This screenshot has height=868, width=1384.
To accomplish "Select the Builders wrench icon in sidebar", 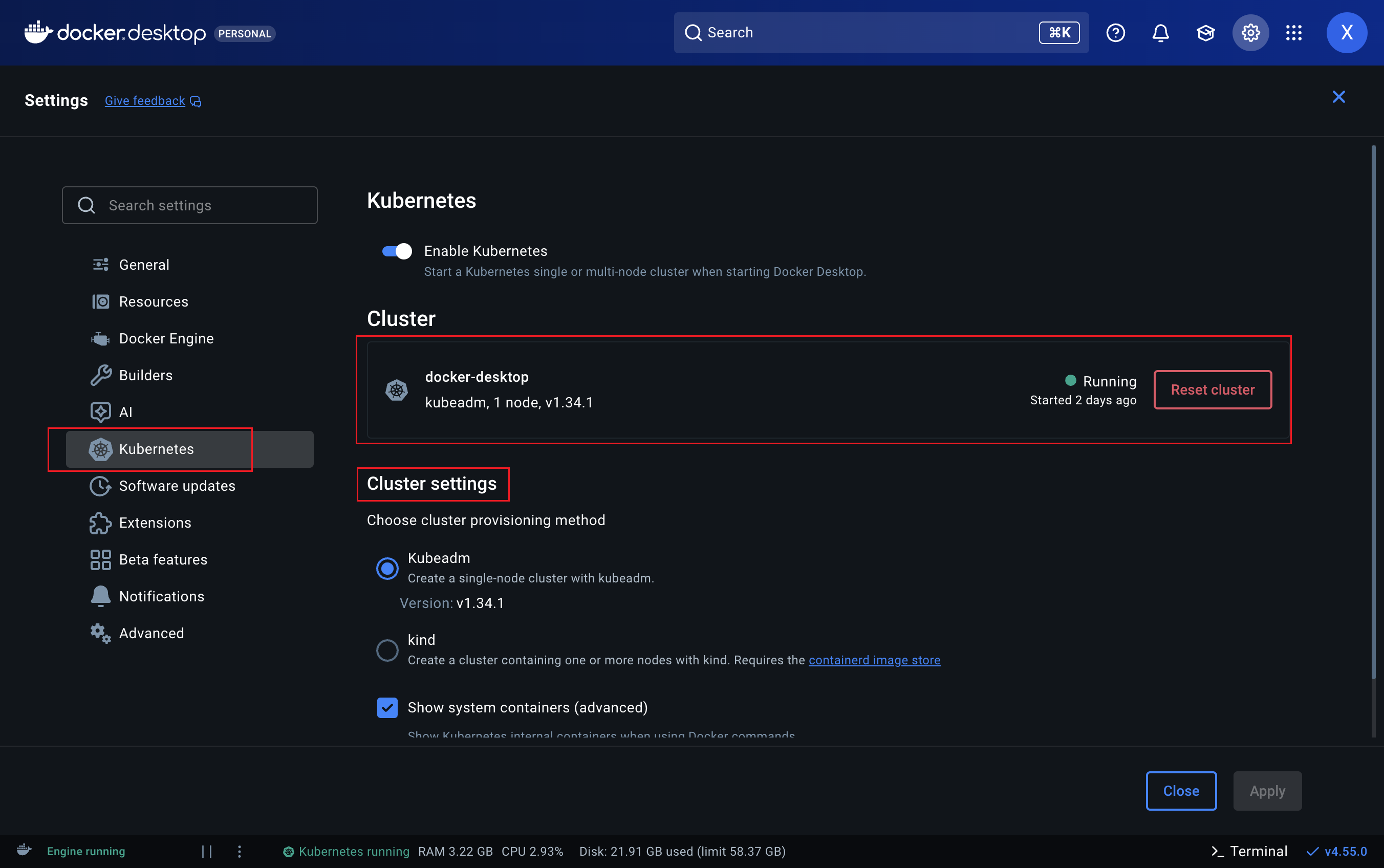I will 100,375.
